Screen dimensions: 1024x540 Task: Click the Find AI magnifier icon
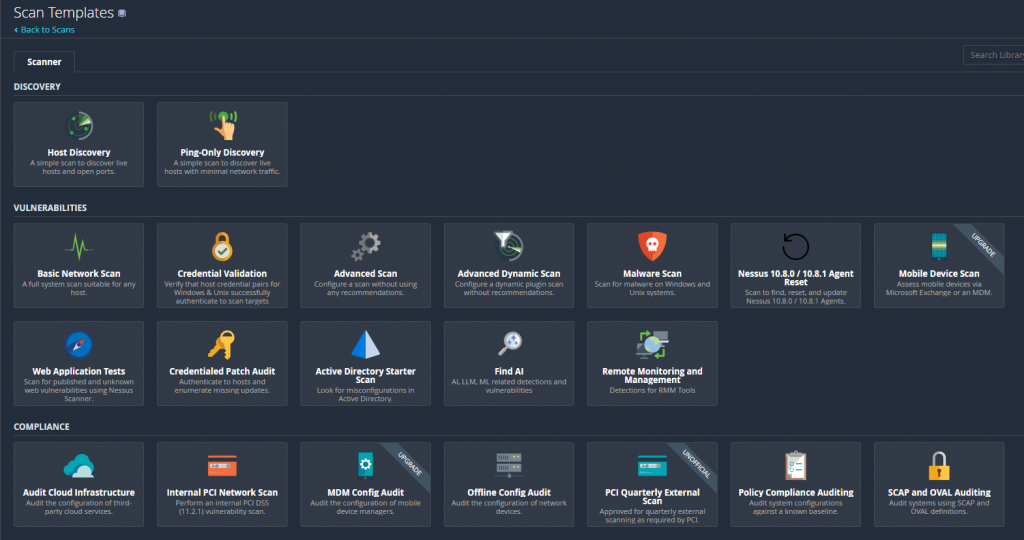coord(509,343)
